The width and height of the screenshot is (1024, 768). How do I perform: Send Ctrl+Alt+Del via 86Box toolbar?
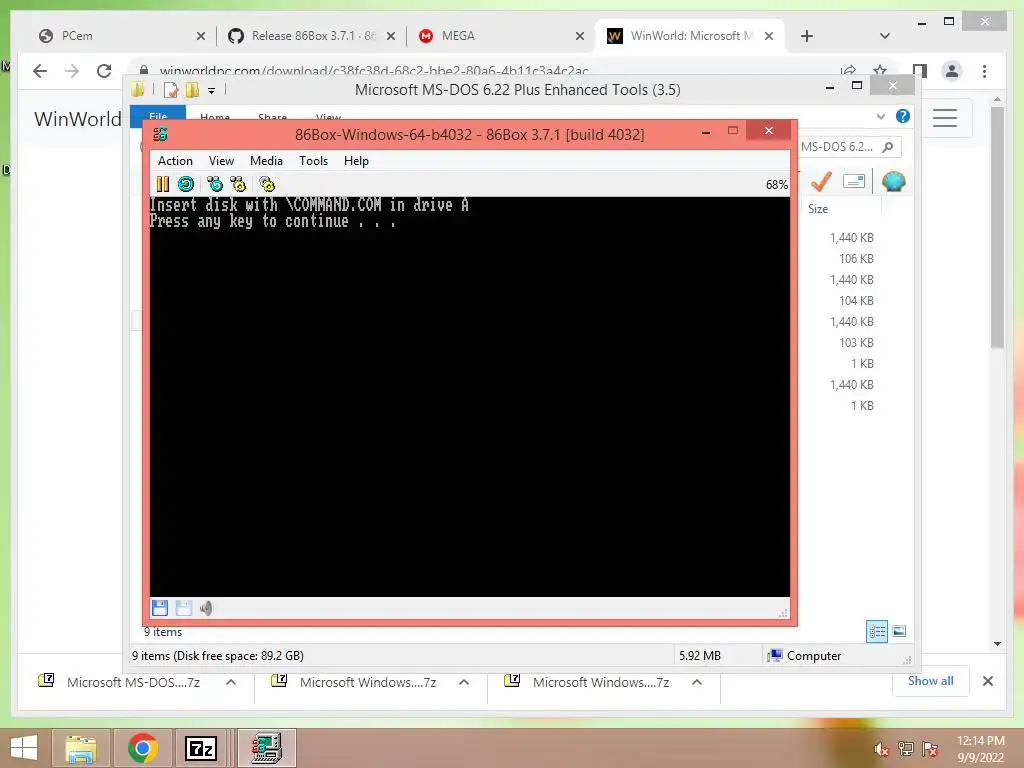(215, 184)
